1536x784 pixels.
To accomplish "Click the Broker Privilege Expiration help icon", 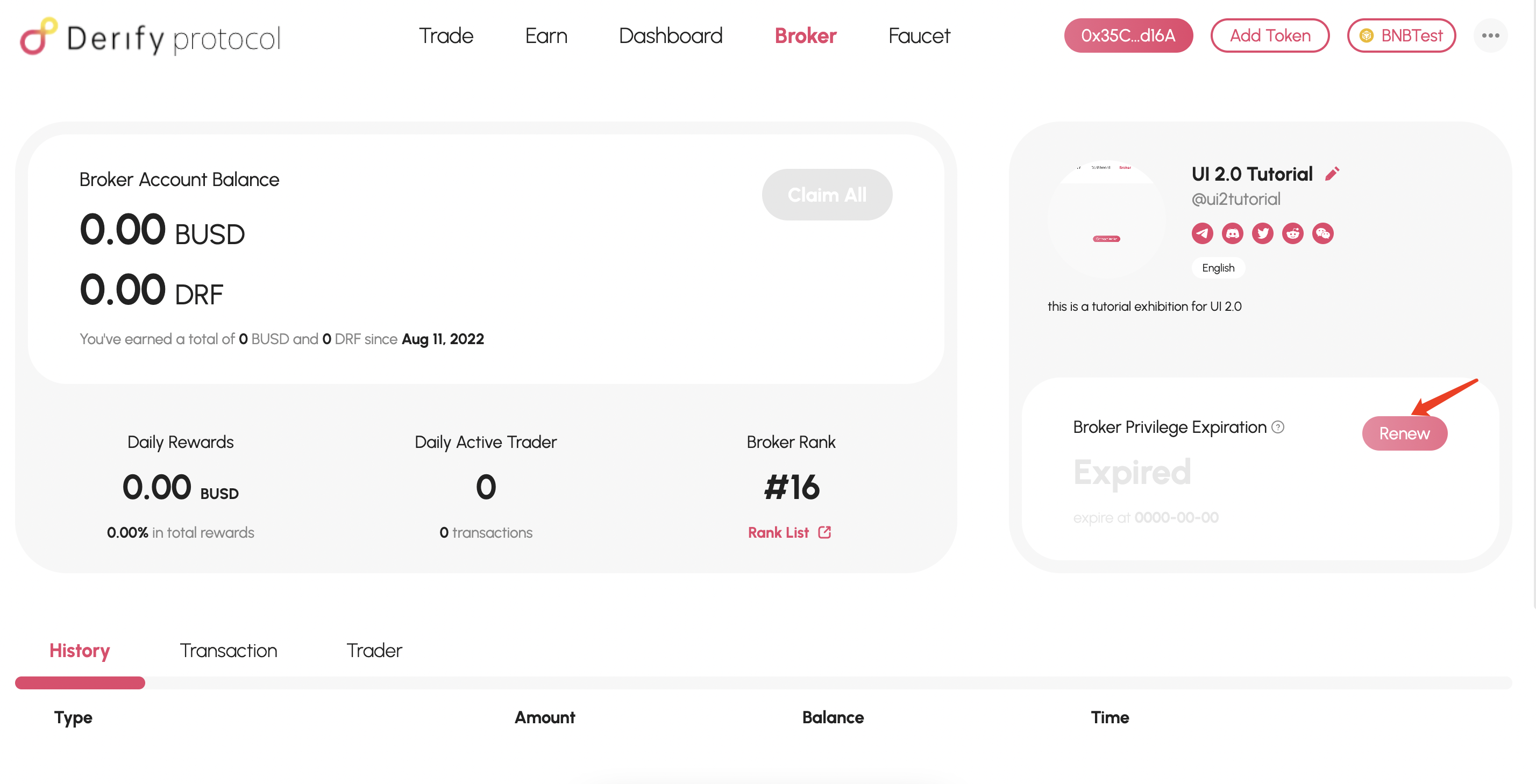I will (1278, 427).
